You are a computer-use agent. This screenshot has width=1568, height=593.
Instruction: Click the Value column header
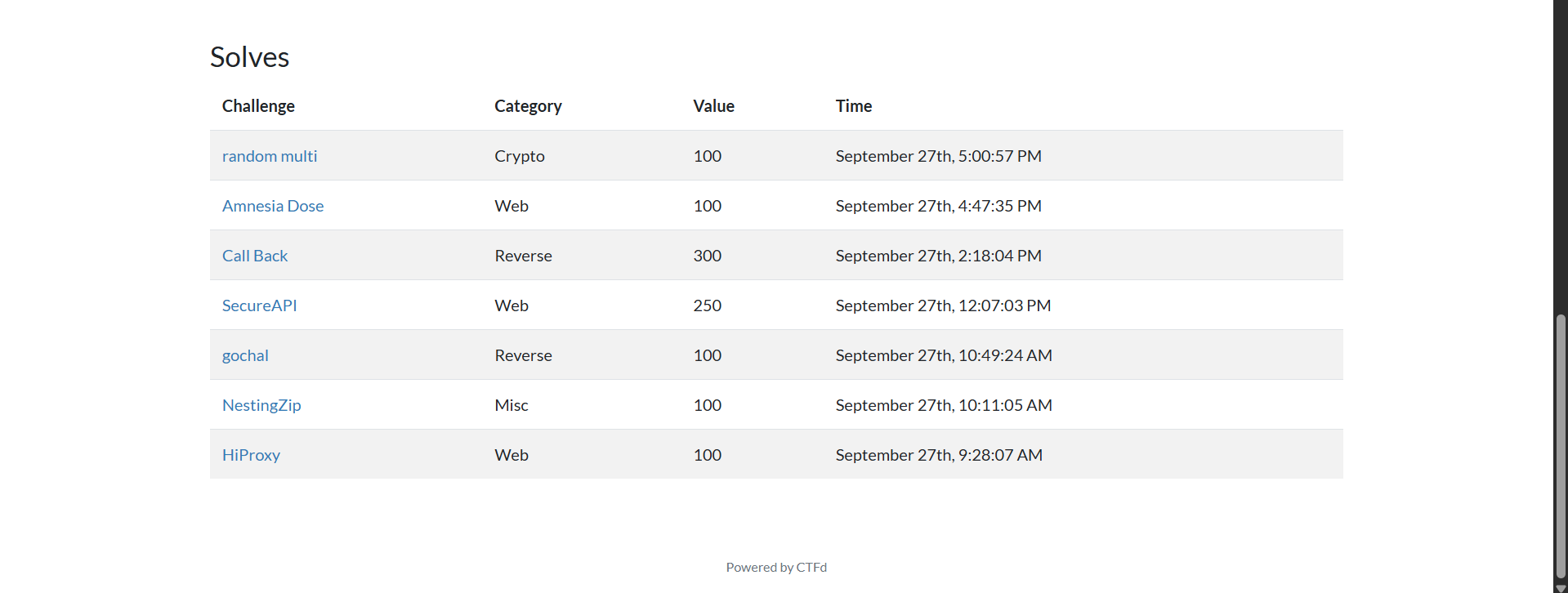(713, 106)
